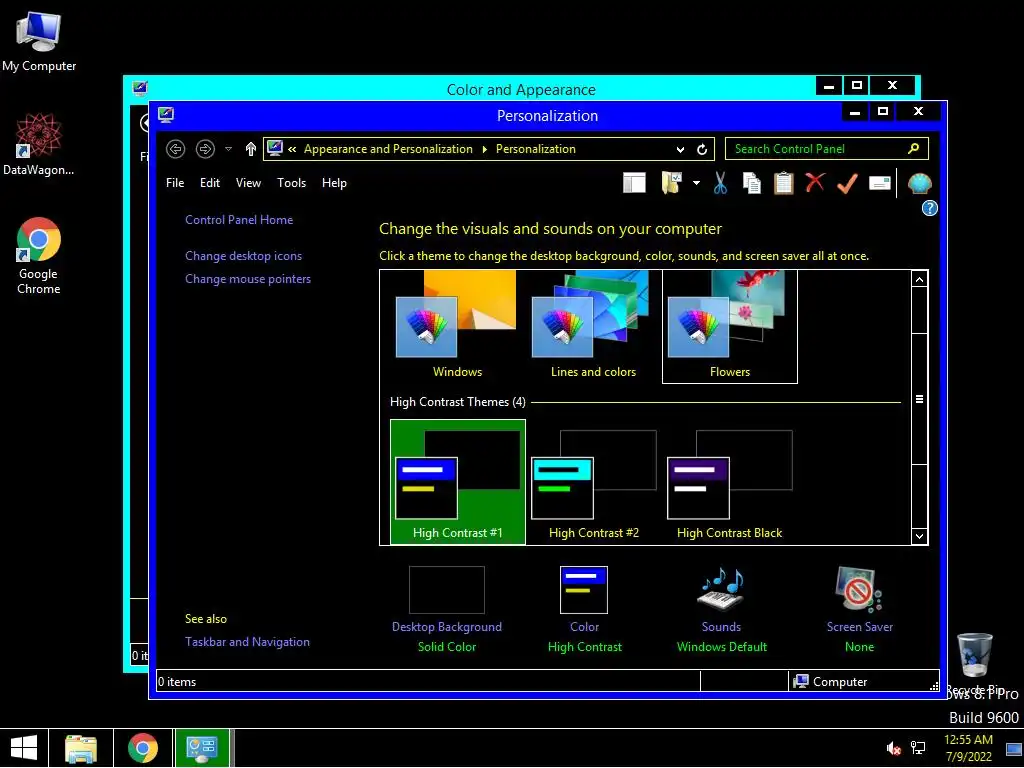
Task: Select the Lines and colors theme
Action: [593, 326]
